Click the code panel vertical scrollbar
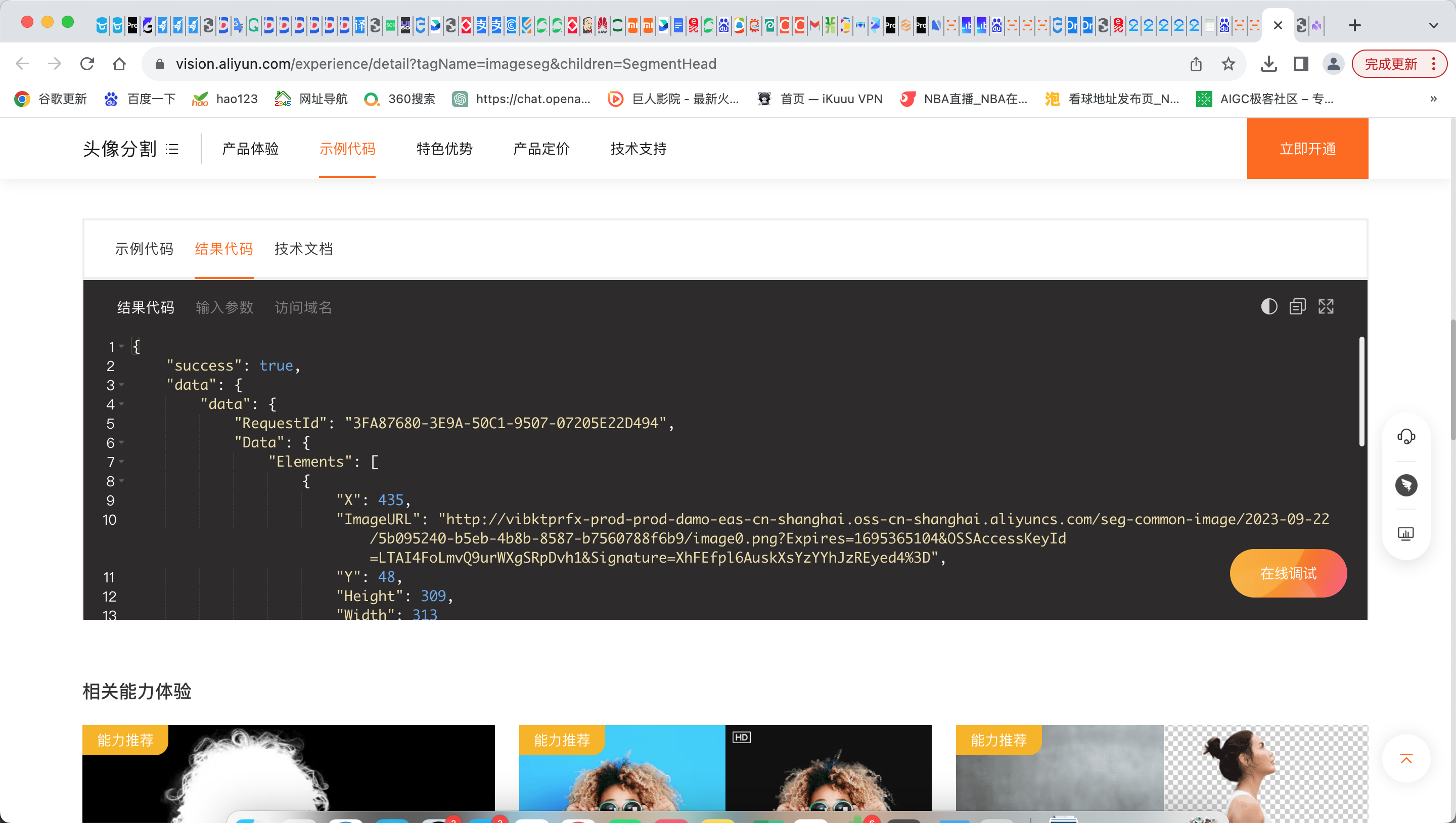The width and height of the screenshot is (1456, 823). [x=1361, y=391]
